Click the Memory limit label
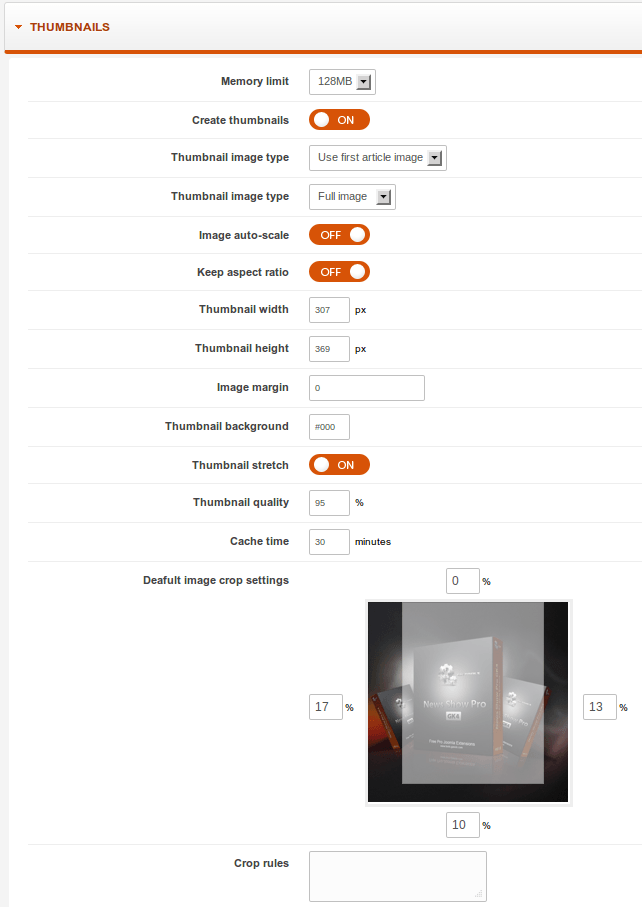 coord(254,82)
